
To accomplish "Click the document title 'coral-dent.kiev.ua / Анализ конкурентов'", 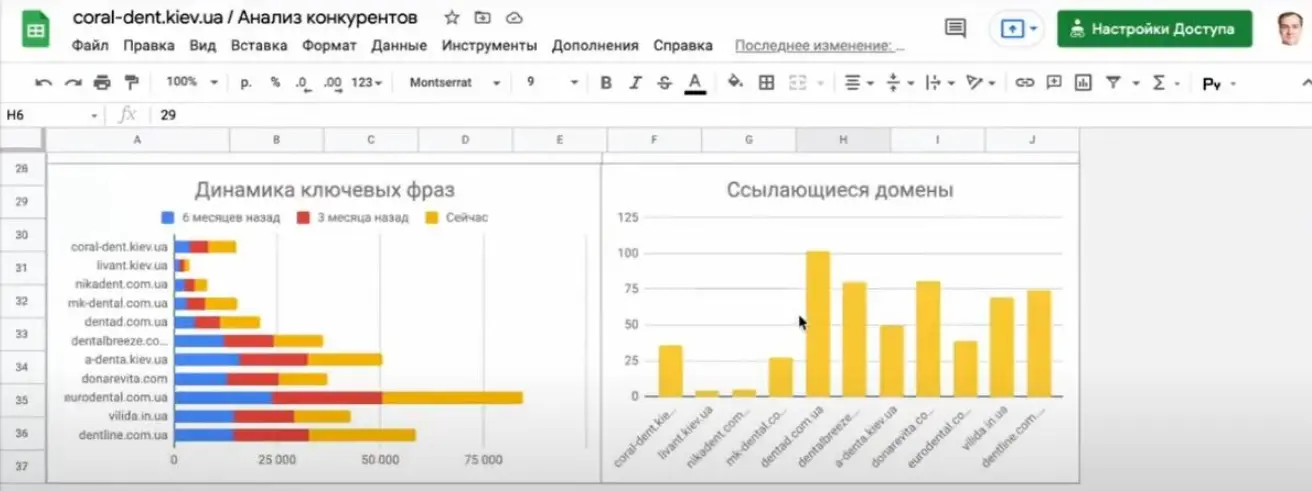I will [x=246, y=18].
